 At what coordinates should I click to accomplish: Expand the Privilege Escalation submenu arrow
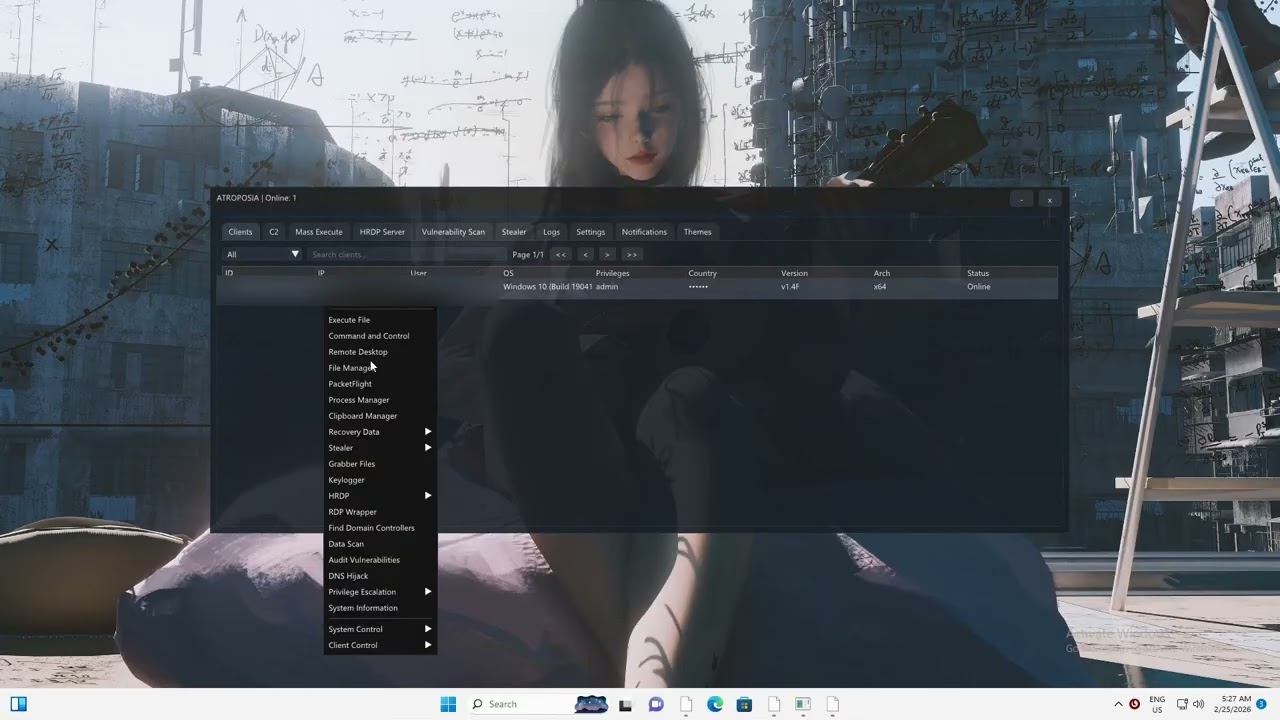428,592
